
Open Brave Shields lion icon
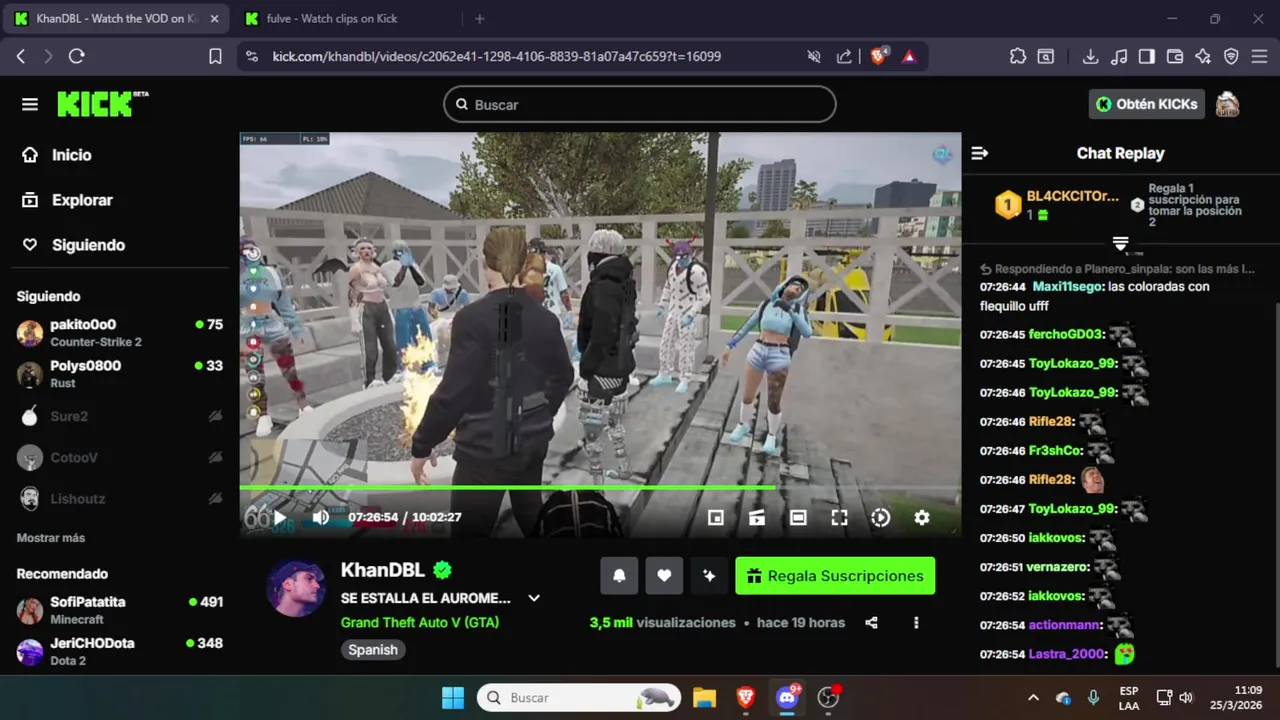click(878, 57)
